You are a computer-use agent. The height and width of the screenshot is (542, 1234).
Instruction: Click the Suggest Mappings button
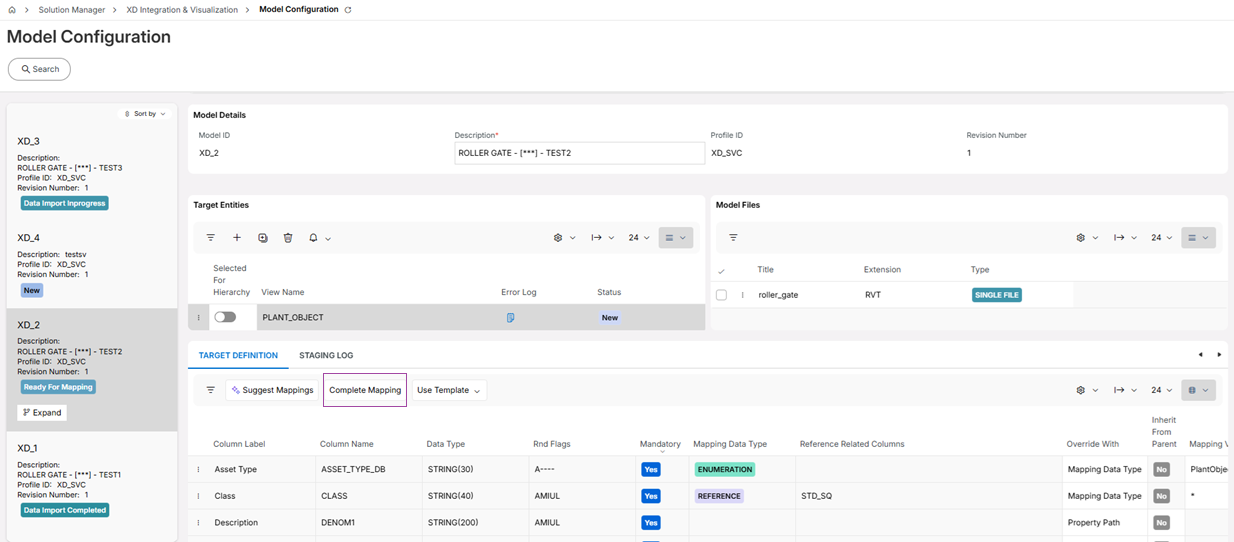[272, 390]
